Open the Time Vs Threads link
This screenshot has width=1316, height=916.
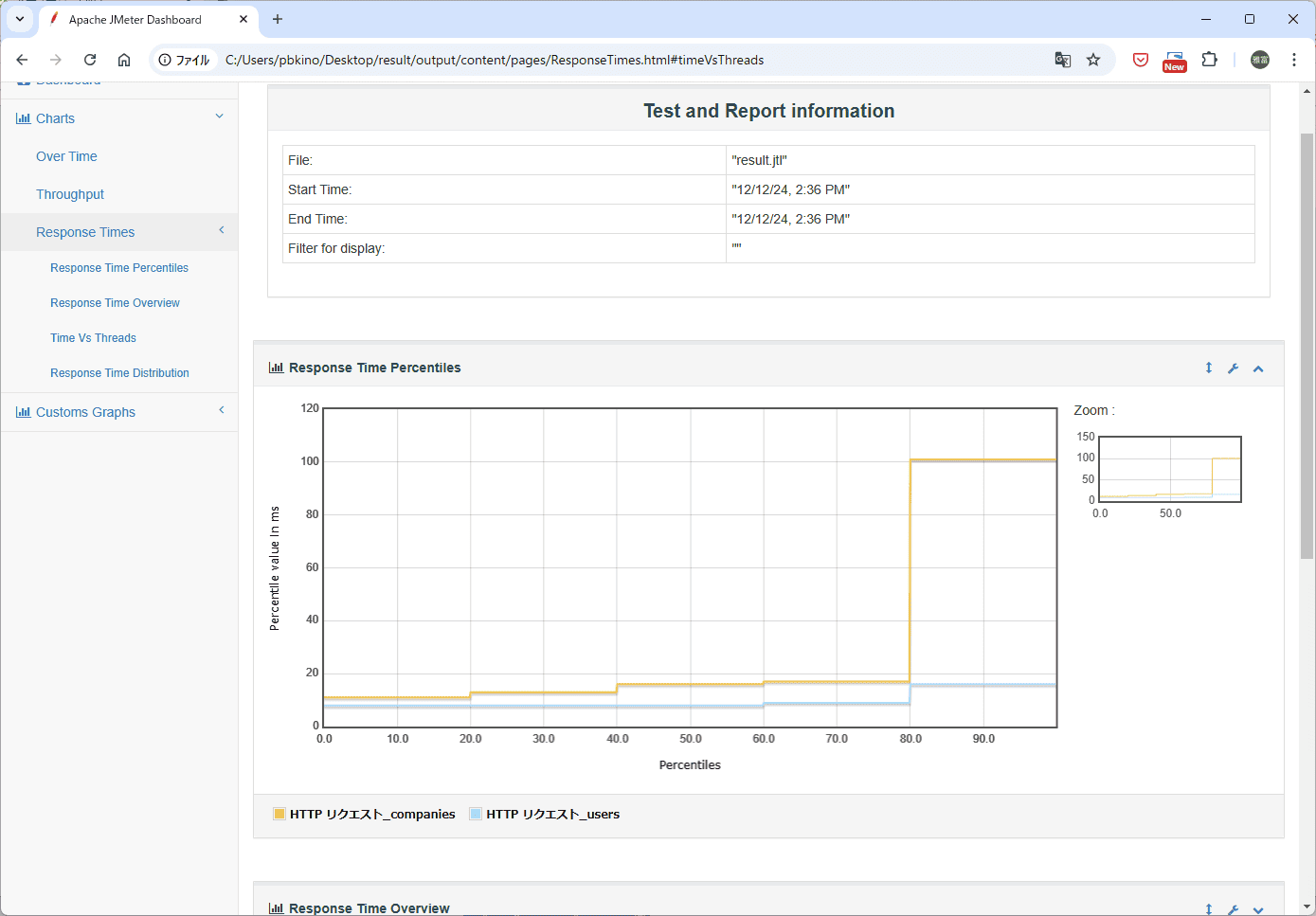[93, 338]
